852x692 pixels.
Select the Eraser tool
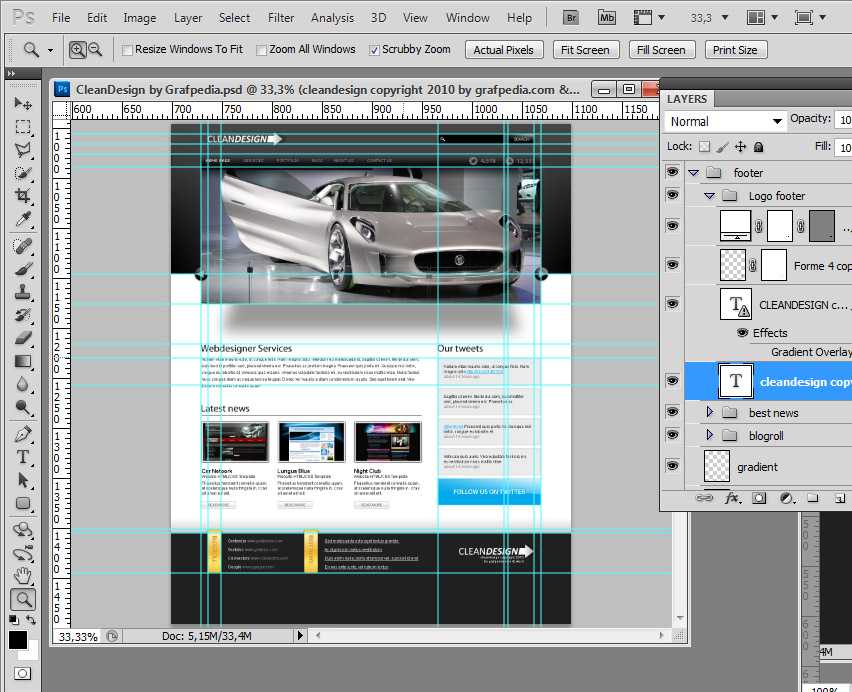[x=23, y=338]
